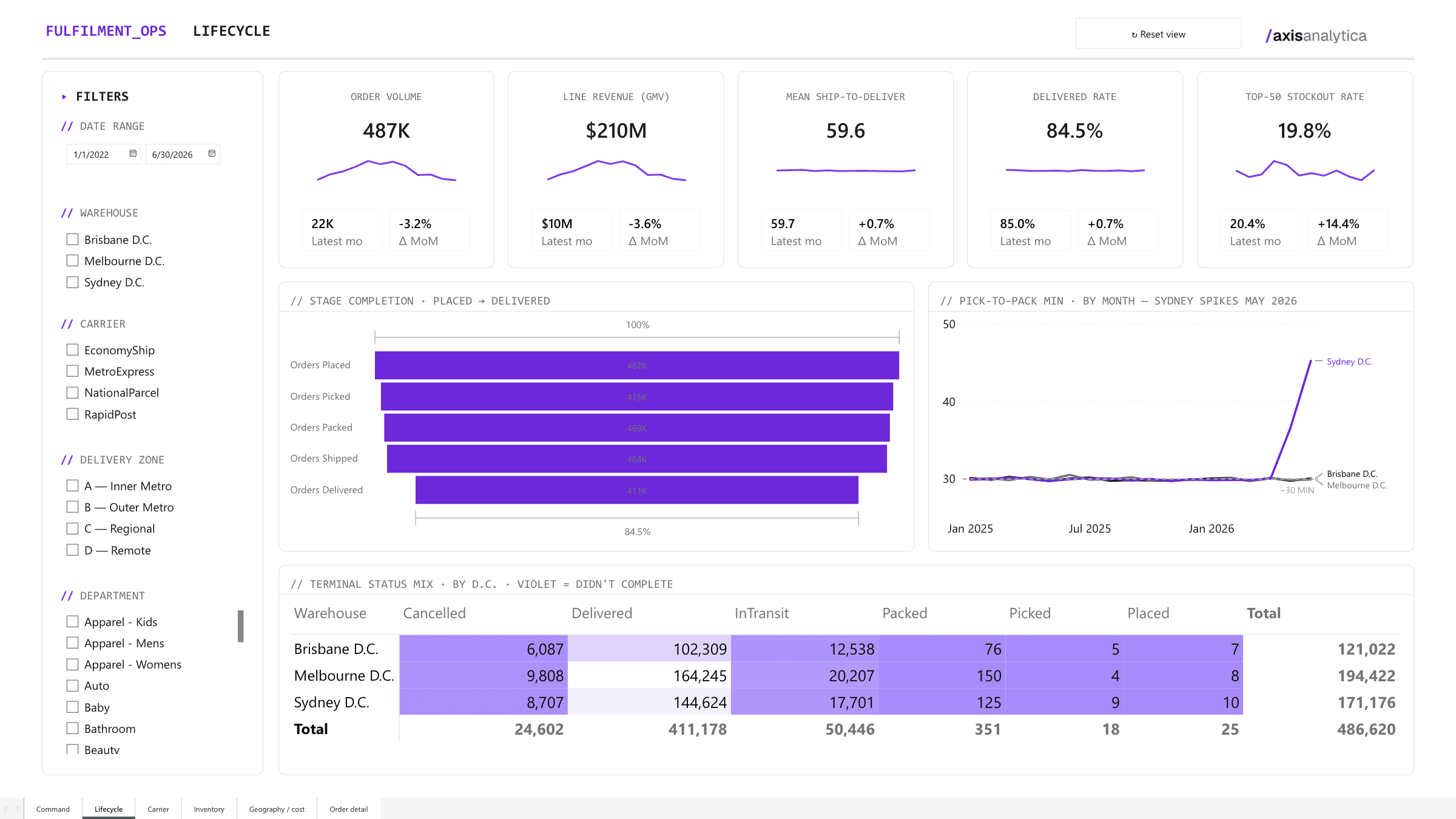Viewport: 1456px width, 819px height.
Task: Click the Top-50 Stockout Rate sparkline
Action: click(1305, 170)
